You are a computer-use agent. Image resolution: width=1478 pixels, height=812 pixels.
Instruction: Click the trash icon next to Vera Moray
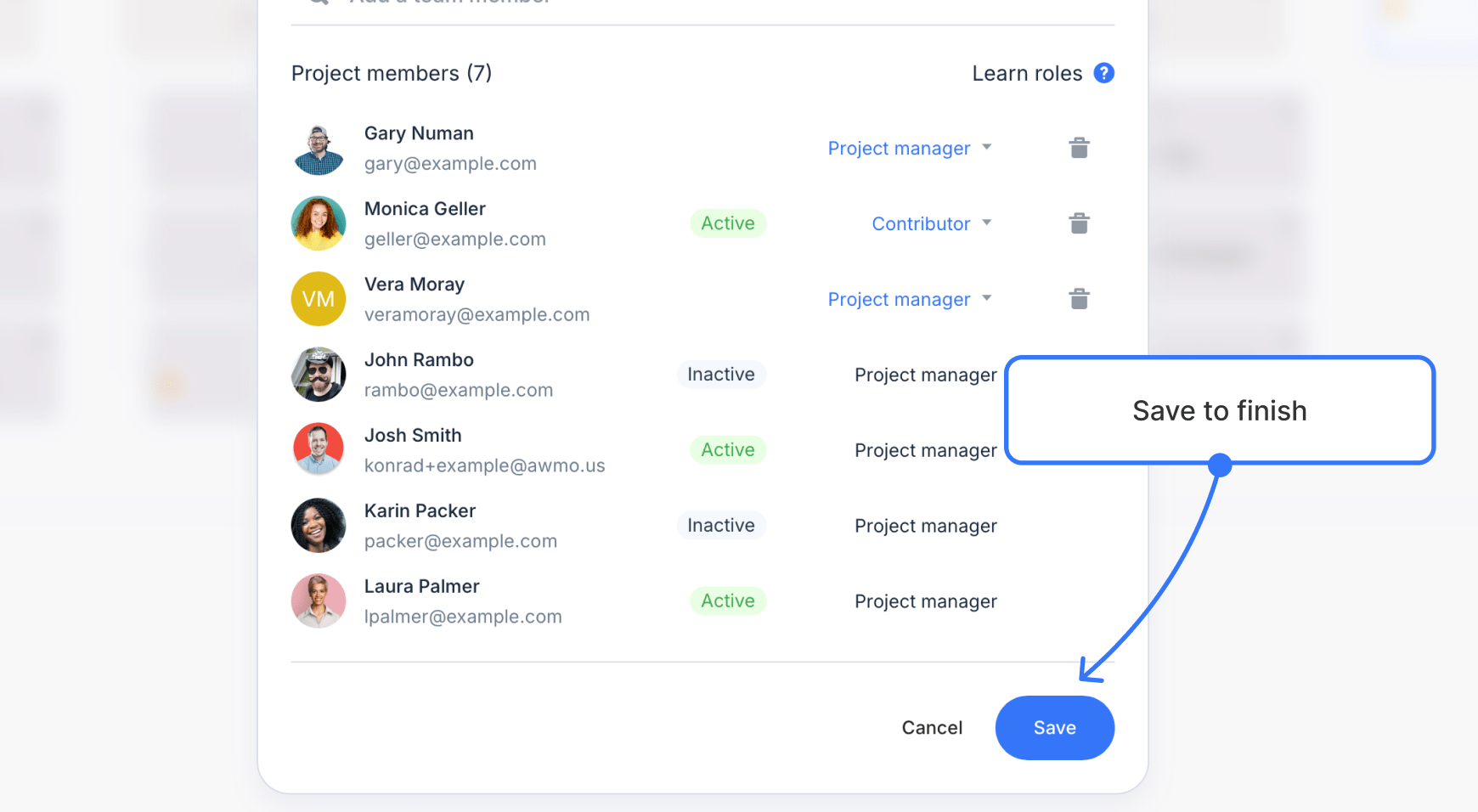click(x=1079, y=298)
